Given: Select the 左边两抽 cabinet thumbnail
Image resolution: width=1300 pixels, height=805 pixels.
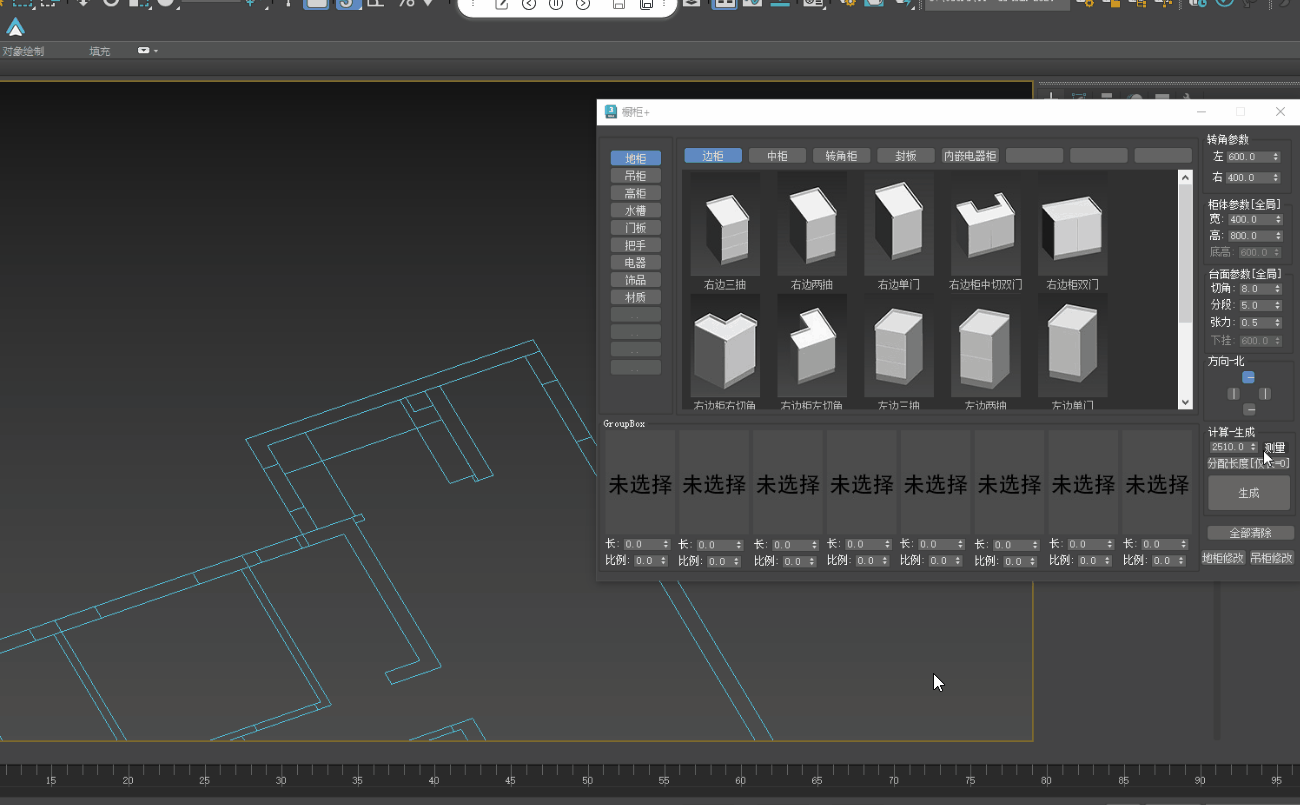Looking at the screenshot, I should (x=986, y=346).
